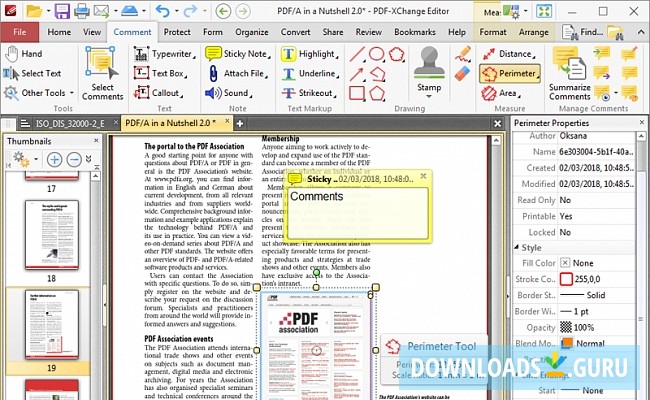Select the Highlight markup tool
The width and height of the screenshot is (650, 400).
310,54
